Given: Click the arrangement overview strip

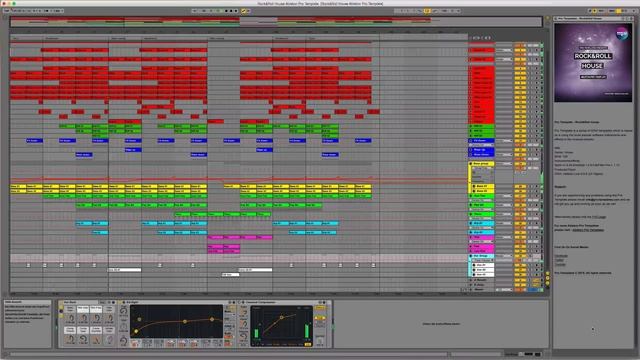Looking at the screenshot, I should tap(276, 22).
